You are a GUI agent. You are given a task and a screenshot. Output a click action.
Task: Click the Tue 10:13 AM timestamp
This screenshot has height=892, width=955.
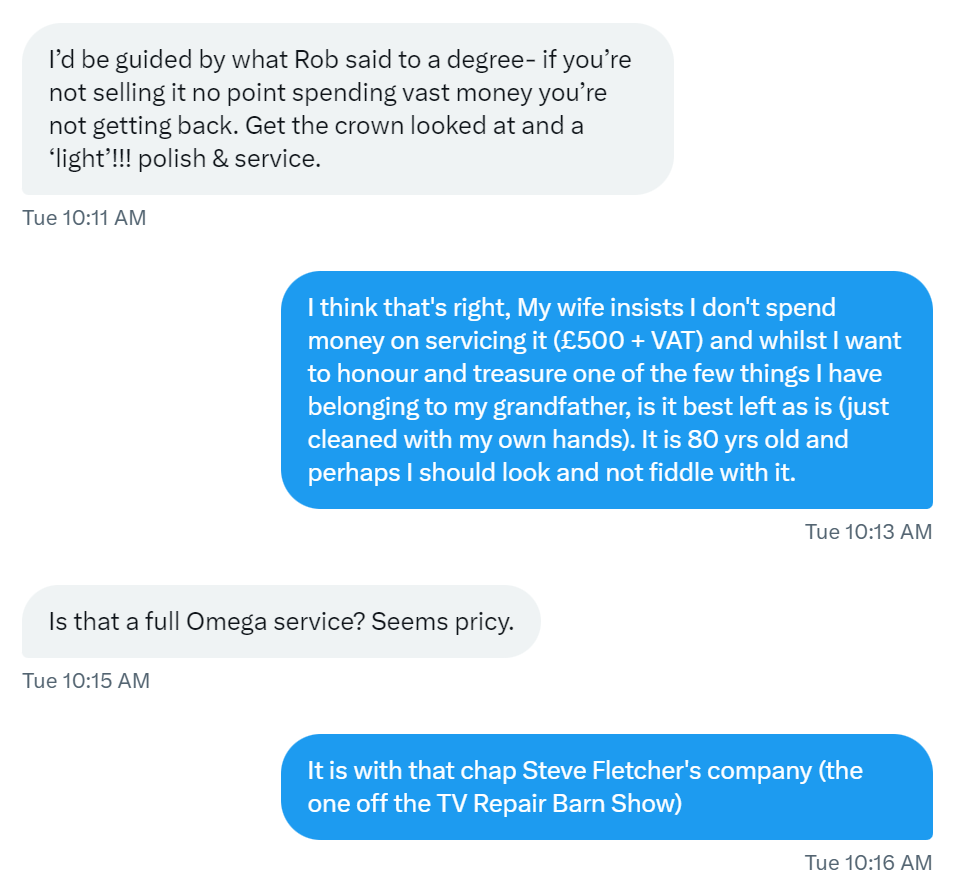[868, 531]
